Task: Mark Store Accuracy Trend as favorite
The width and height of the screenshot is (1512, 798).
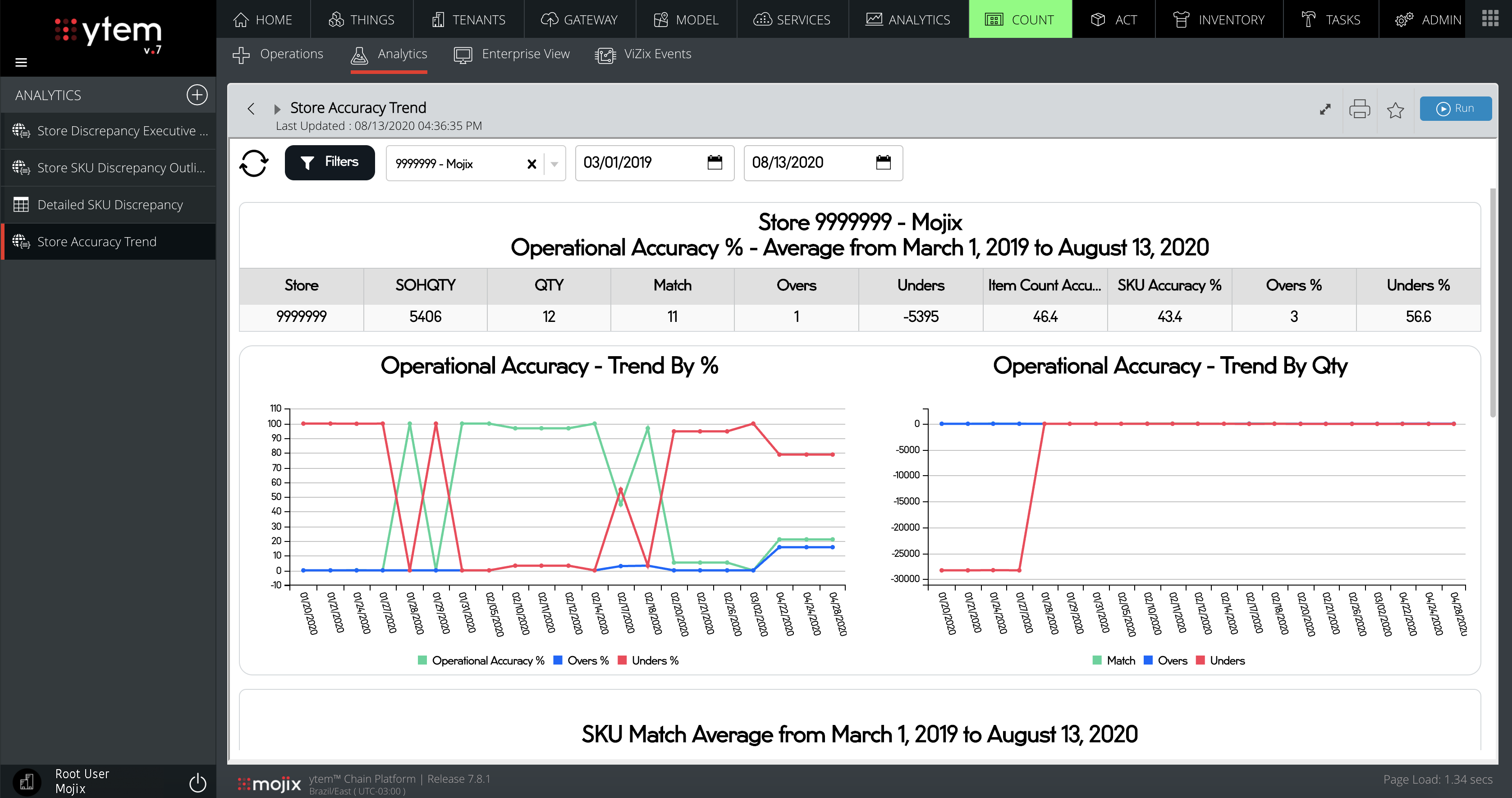Action: tap(1396, 110)
